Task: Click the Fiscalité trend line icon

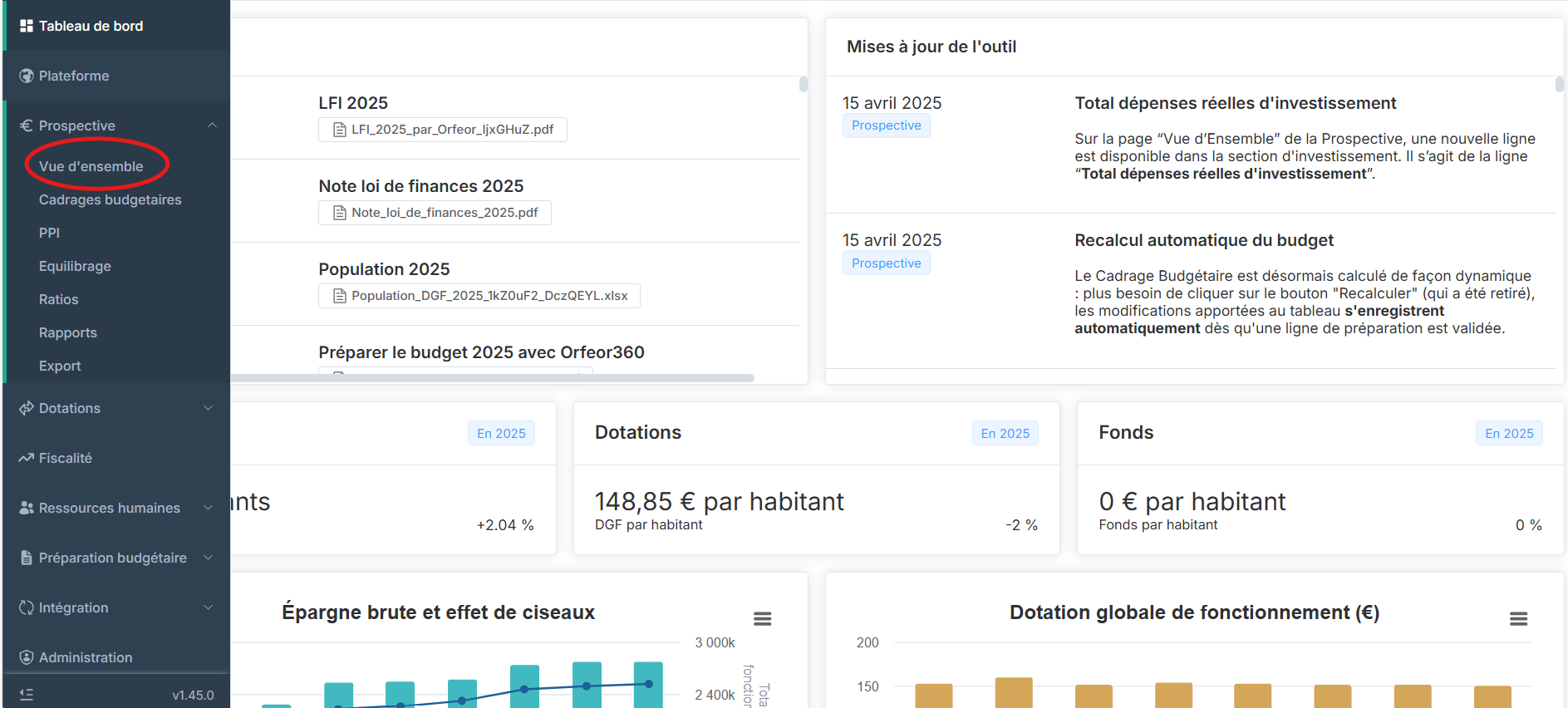Action: click(27, 458)
